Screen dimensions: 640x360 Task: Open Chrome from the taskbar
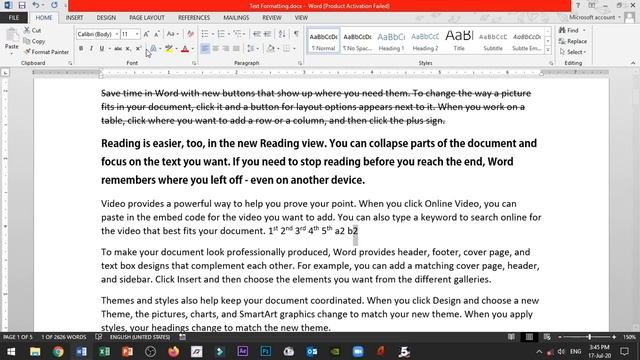58,351
